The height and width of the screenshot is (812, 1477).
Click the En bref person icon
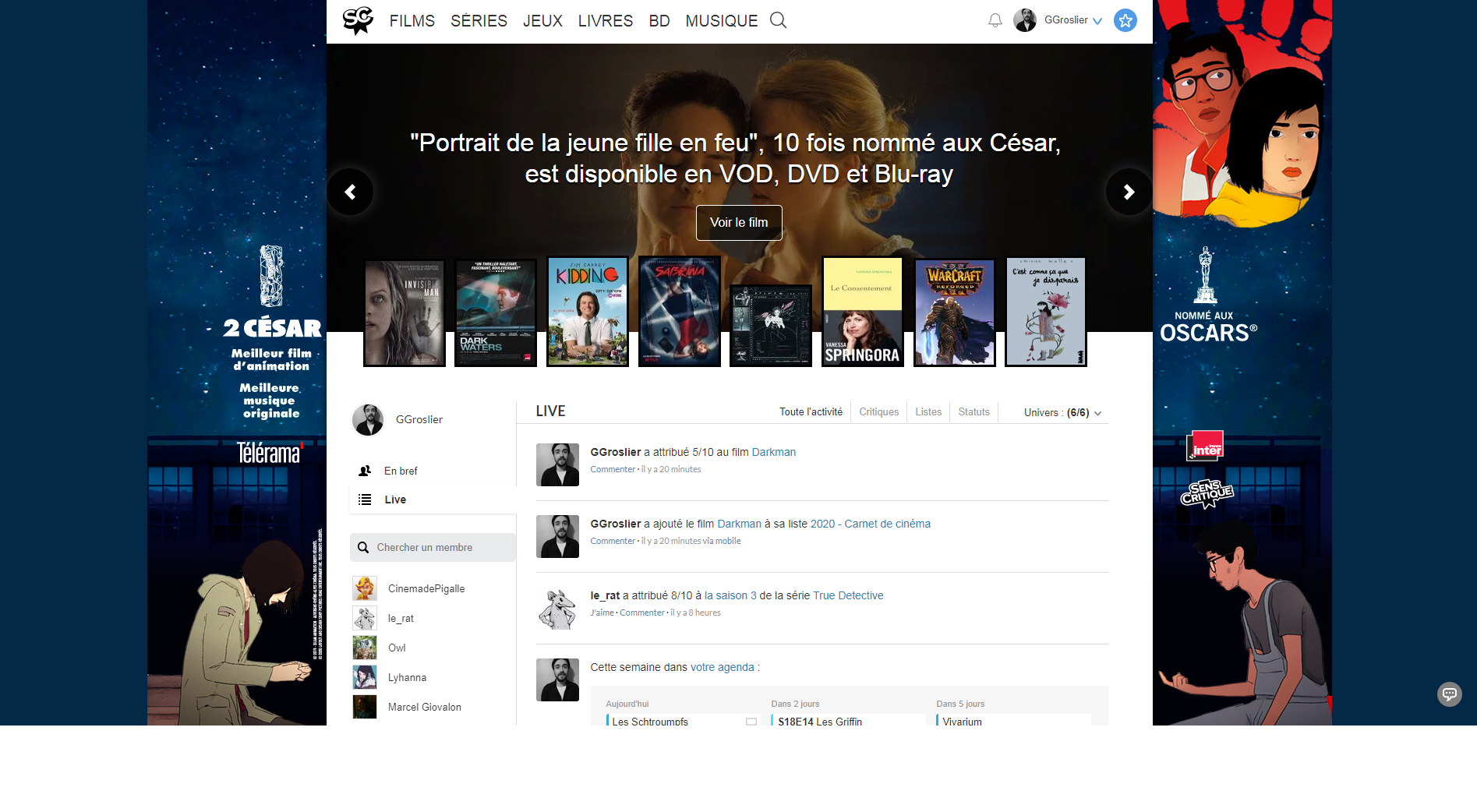pos(365,471)
